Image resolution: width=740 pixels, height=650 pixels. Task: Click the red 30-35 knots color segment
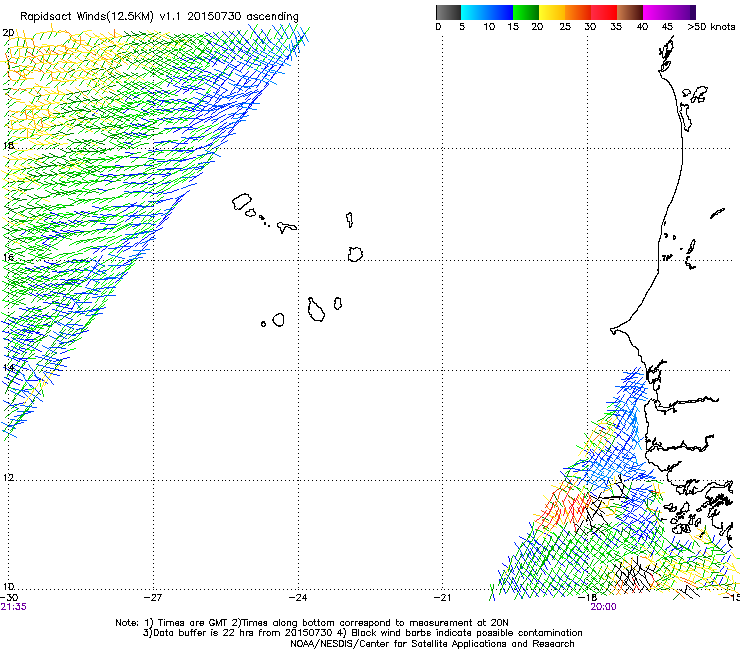tap(604, 12)
